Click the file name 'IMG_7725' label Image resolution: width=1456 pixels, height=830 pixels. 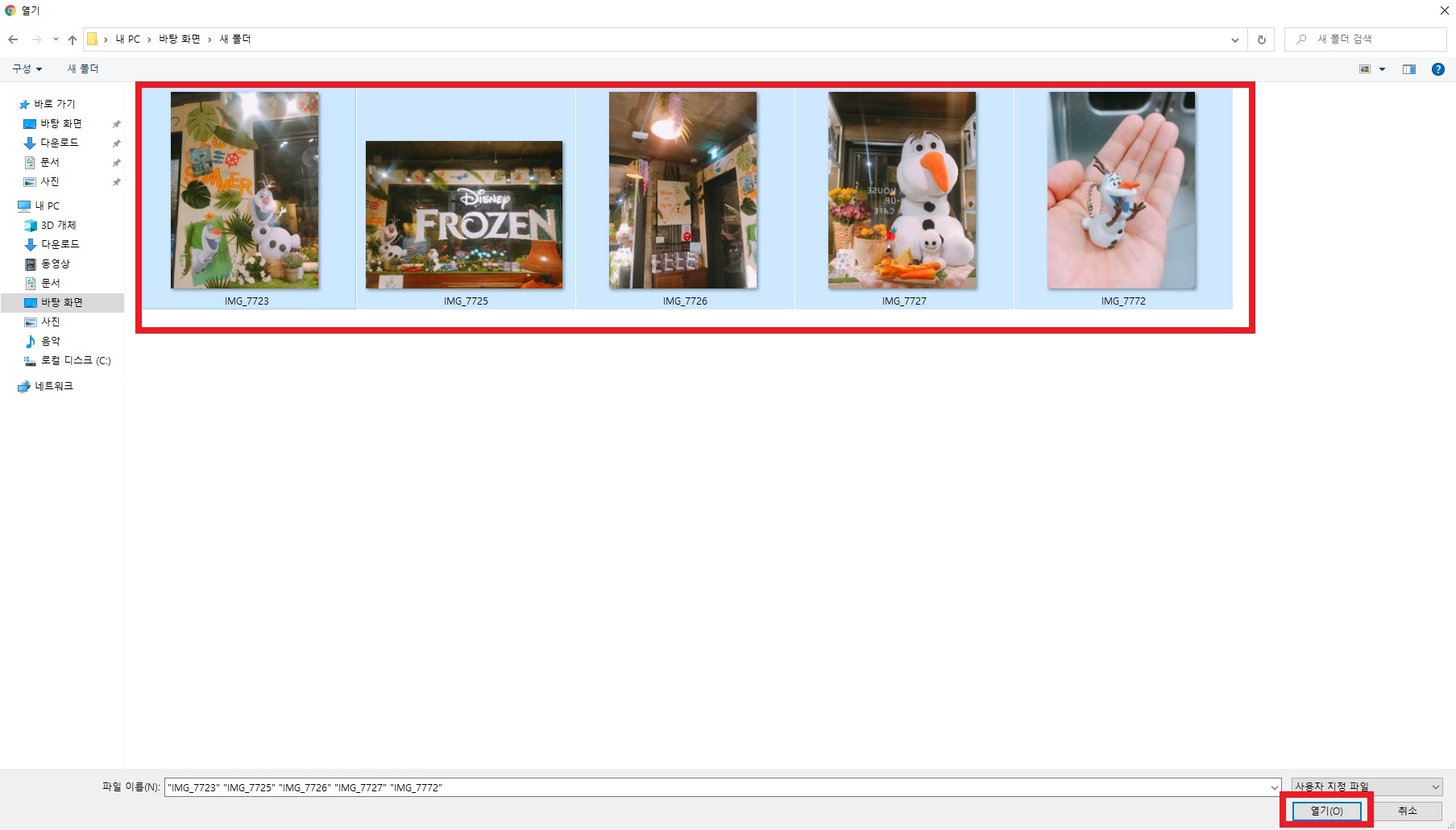pos(466,301)
